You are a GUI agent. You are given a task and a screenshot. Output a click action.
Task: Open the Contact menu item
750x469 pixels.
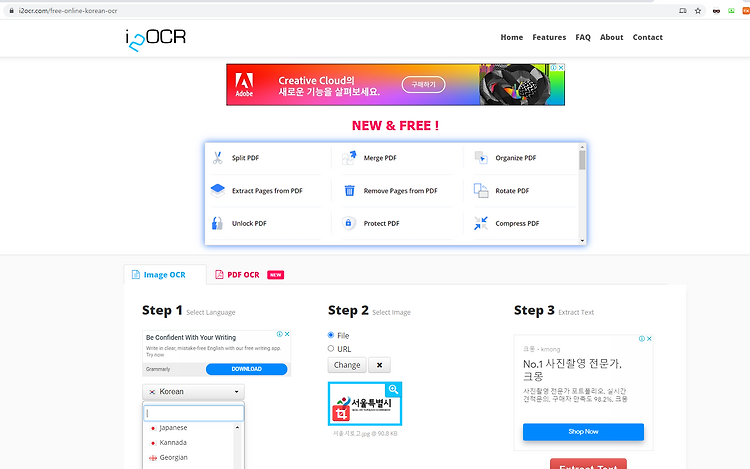648,37
